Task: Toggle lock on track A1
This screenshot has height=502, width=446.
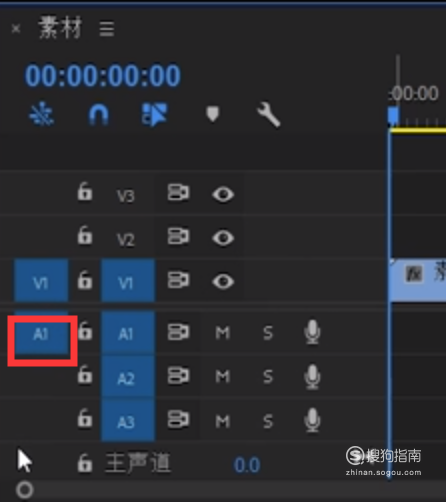Action: (x=85, y=331)
